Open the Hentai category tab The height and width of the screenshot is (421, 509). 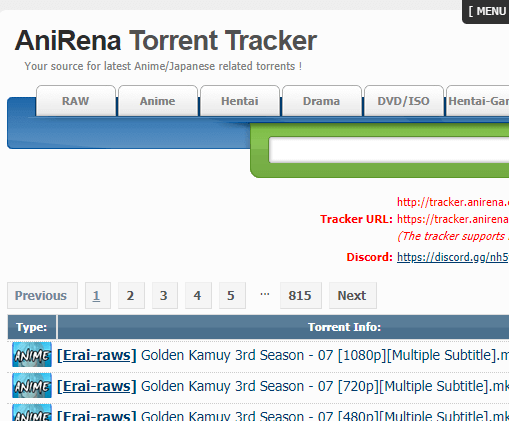click(x=240, y=101)
